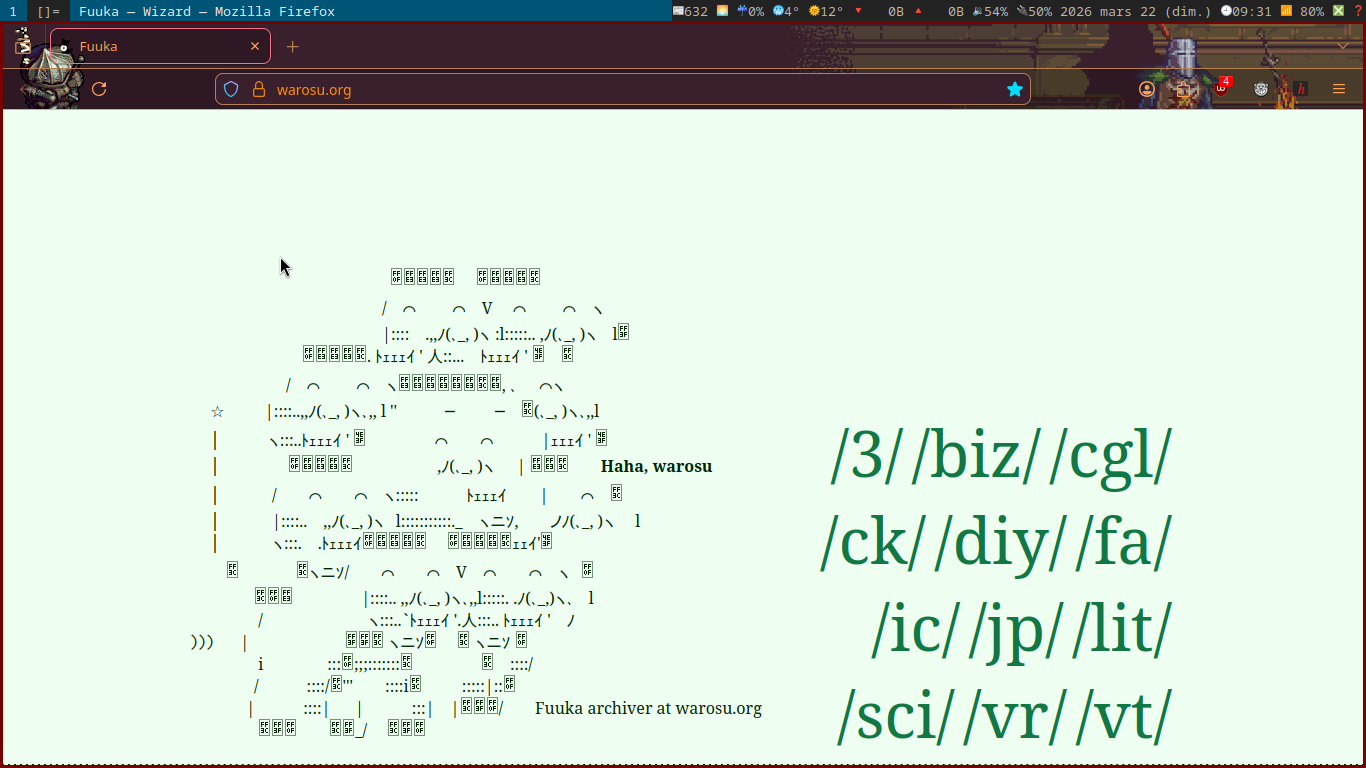The height and width of the screenshot is (768, 1366).
Task: Expand the list all tabs chevron
Action: pos(1343,46)
